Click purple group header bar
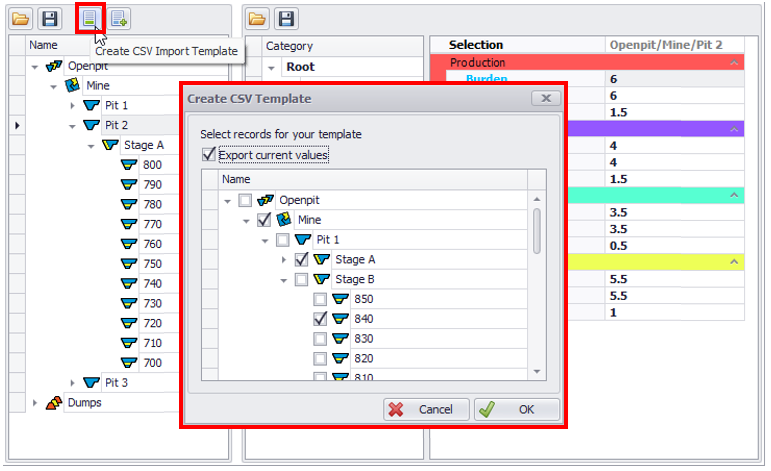The image size is (771, 471). click(x=656, y=129)
